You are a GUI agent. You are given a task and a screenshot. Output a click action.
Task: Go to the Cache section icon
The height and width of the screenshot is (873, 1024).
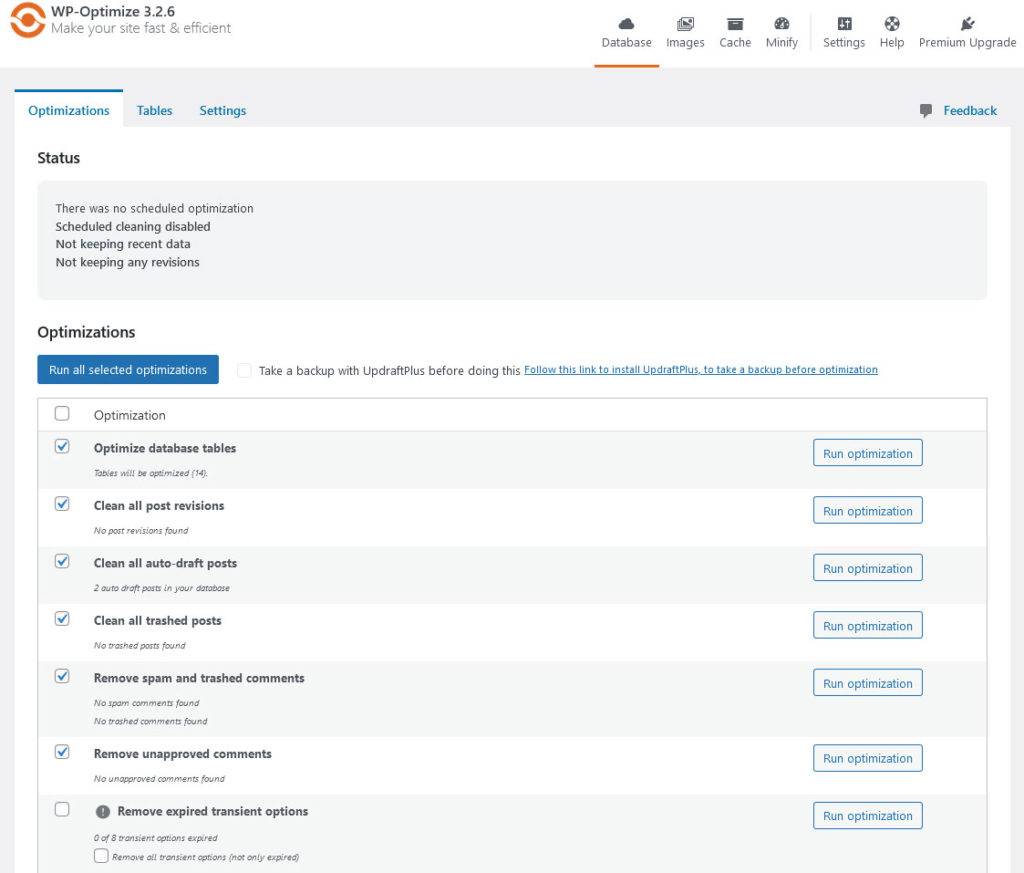click(735, 24)
